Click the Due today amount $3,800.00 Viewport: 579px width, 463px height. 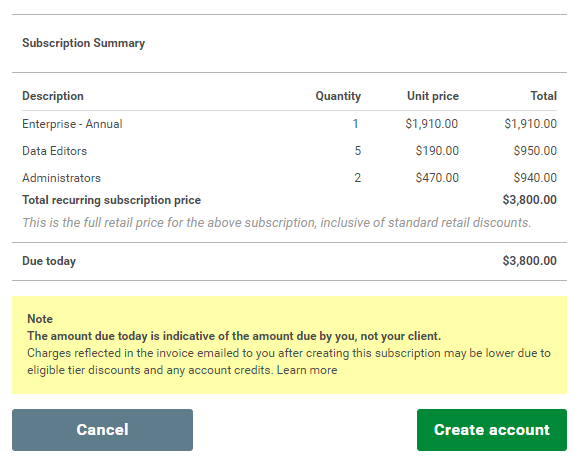530,261
